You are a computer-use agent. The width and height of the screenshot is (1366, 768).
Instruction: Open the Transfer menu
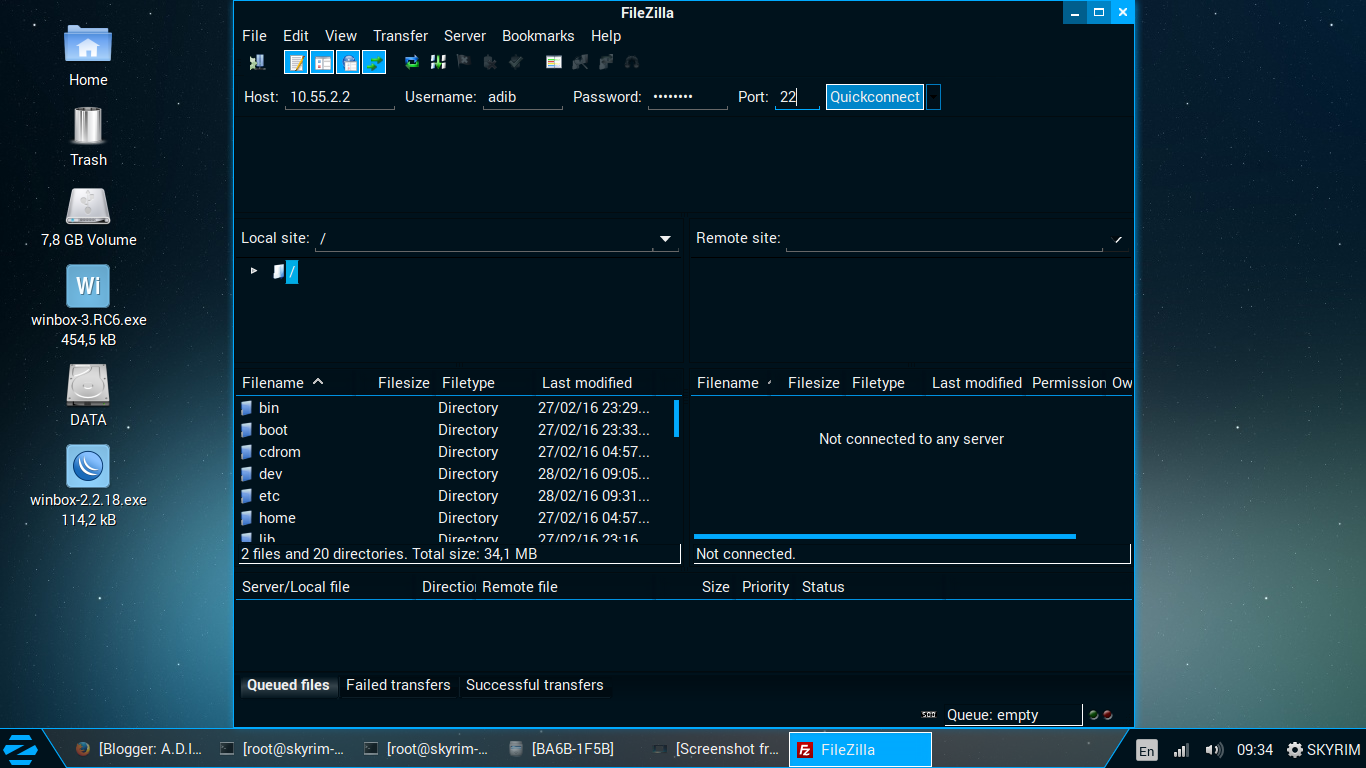coord(401,36)
